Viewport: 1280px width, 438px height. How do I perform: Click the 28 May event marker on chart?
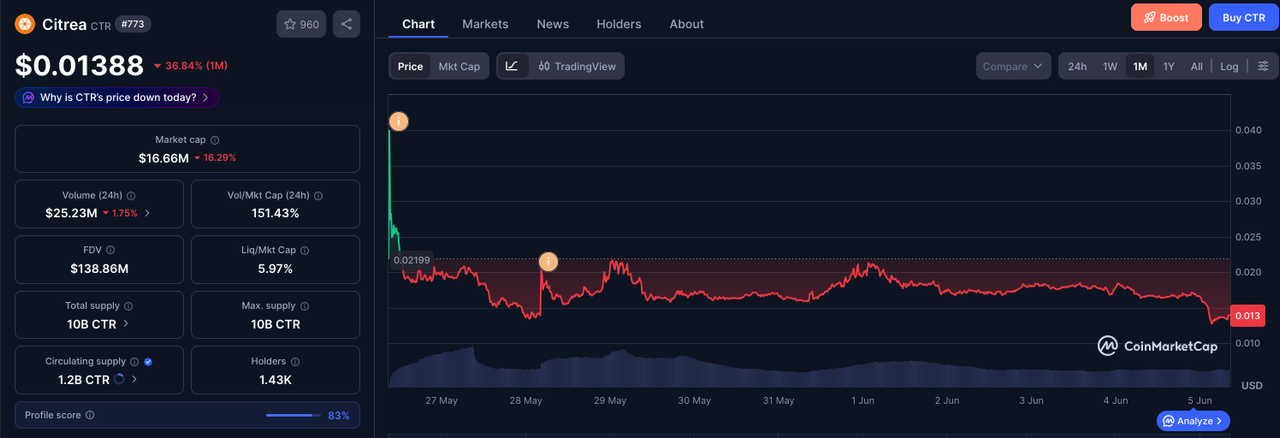coord(547,262)
